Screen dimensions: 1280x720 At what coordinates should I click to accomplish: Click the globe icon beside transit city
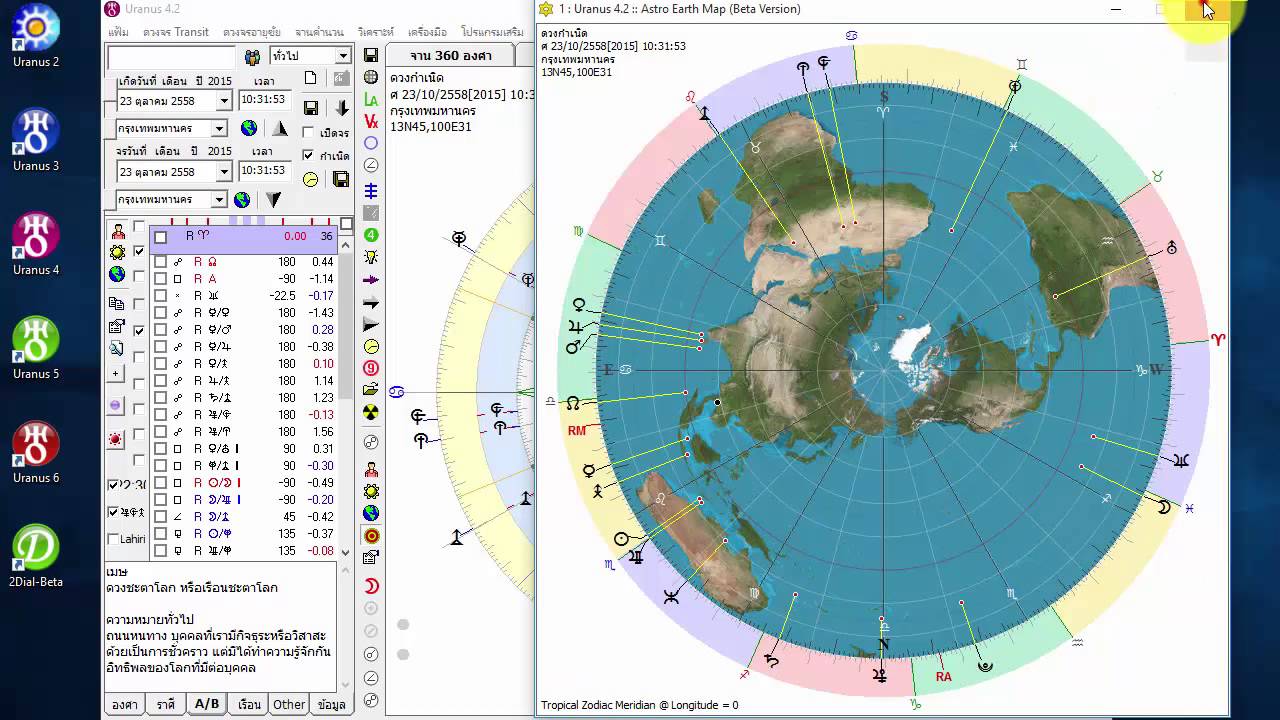coord(242,199)
